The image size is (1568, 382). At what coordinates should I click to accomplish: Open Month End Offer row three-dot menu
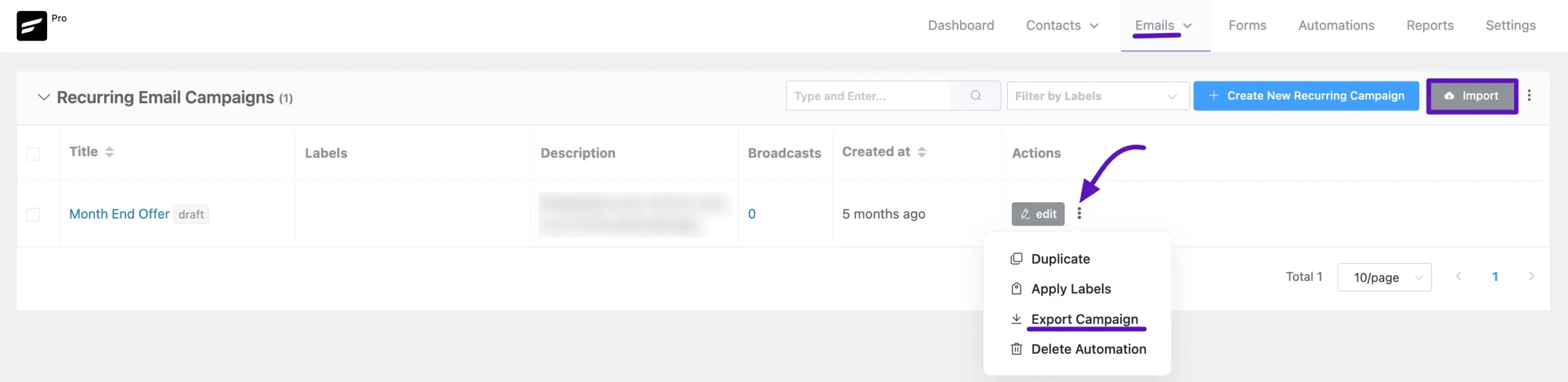(1079, 213)
